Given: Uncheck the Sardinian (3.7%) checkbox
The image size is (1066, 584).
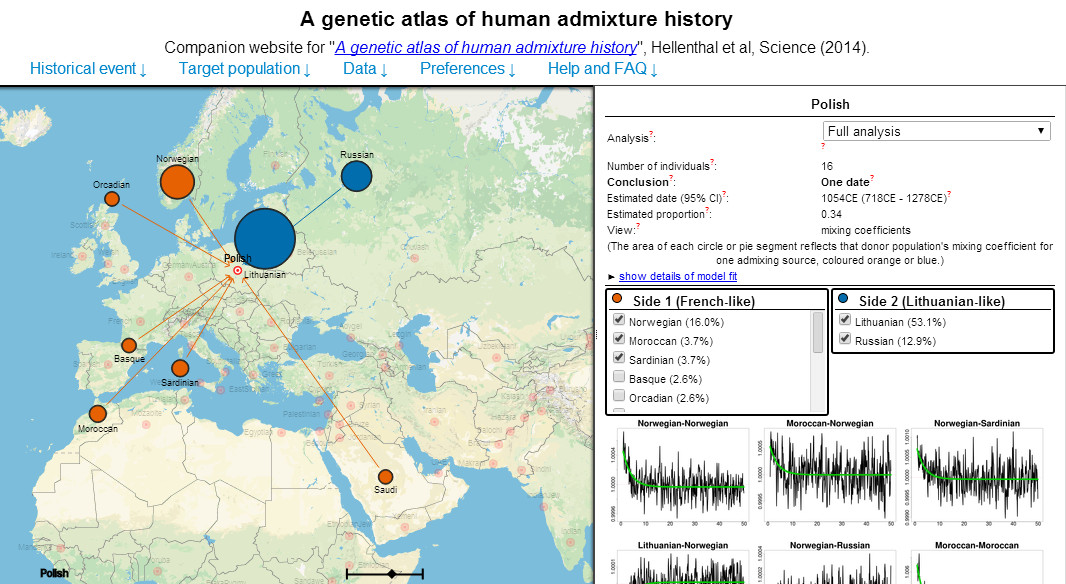Looking at the screenshot, I should coord(619,357).
